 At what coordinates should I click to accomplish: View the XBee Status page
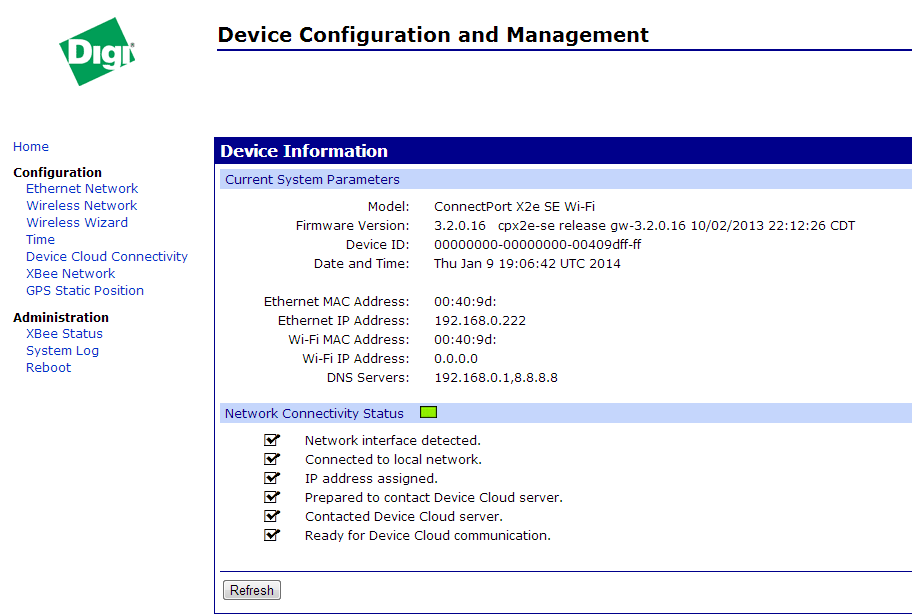64,334
